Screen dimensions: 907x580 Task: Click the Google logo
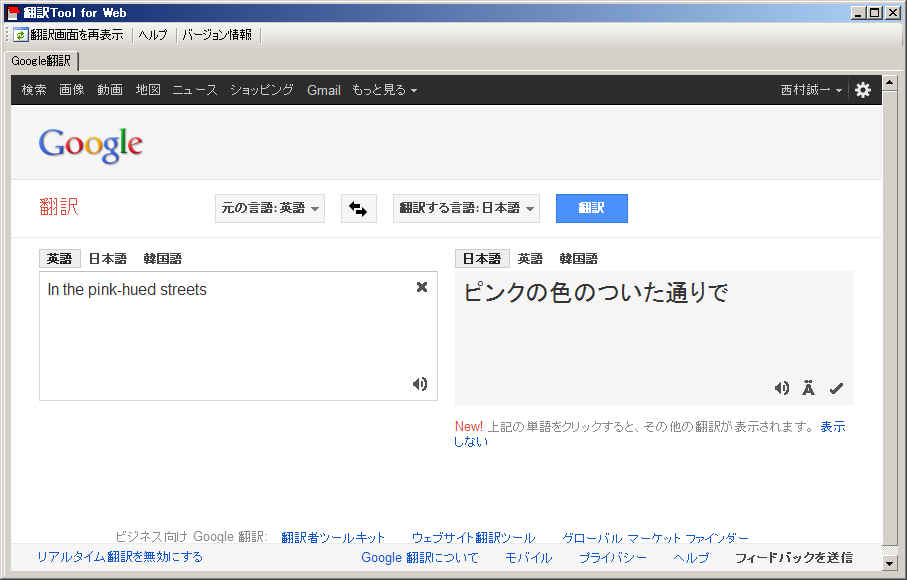(90, 146)
